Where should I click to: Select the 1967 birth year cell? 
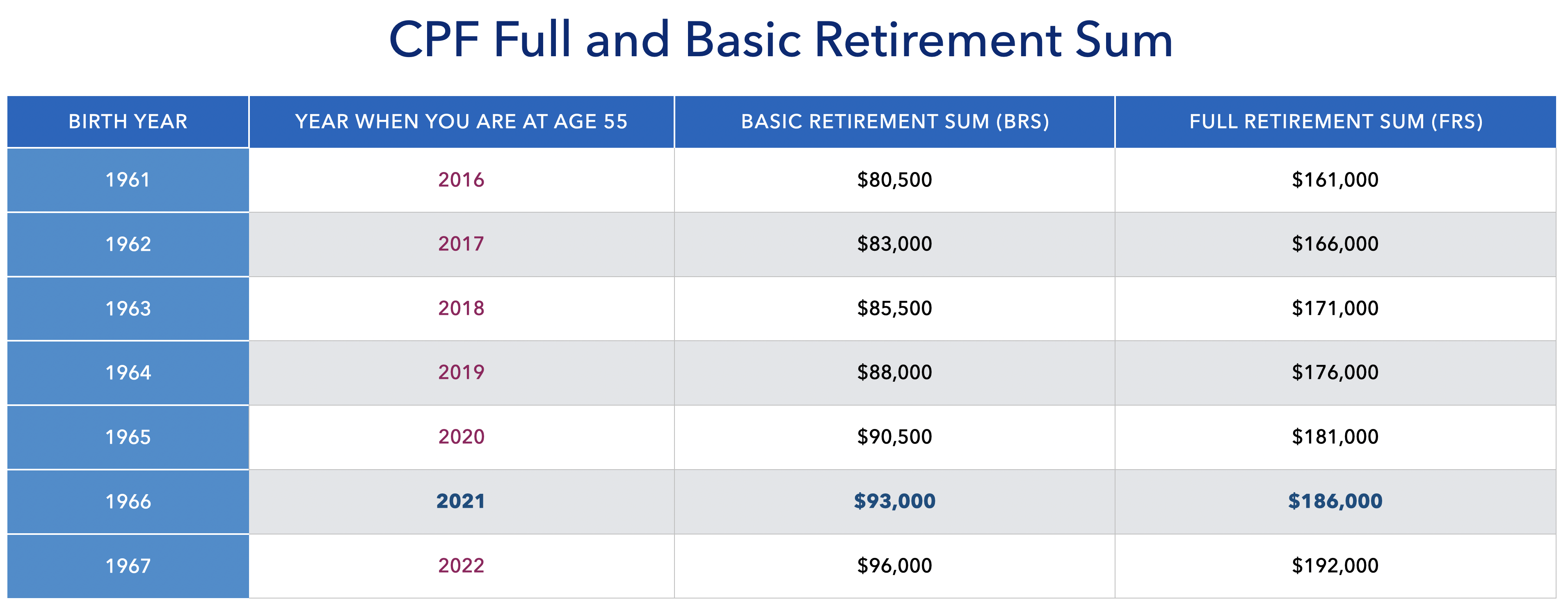[128, 566]
